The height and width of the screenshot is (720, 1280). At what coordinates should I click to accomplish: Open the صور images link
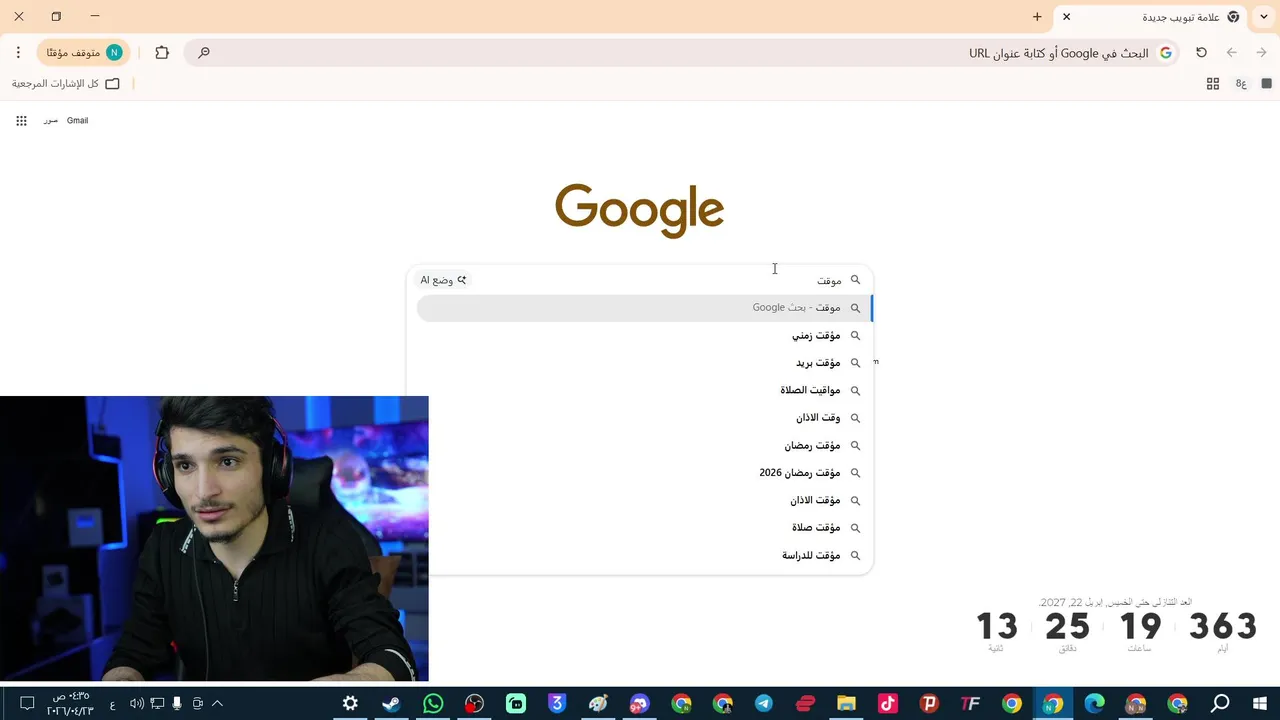50,121
